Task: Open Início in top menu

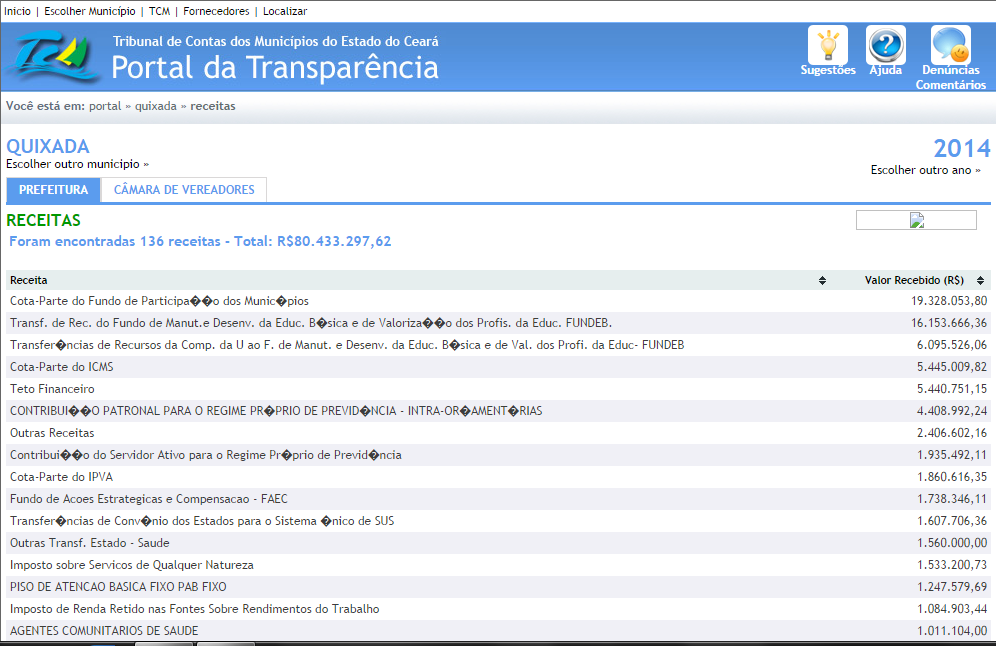Action: pos(17,11)
